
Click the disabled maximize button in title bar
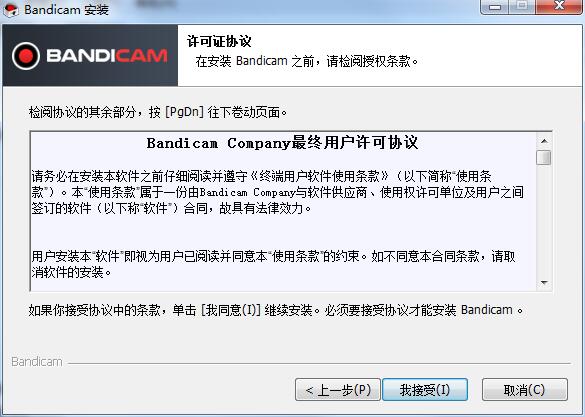click(522, 6)
